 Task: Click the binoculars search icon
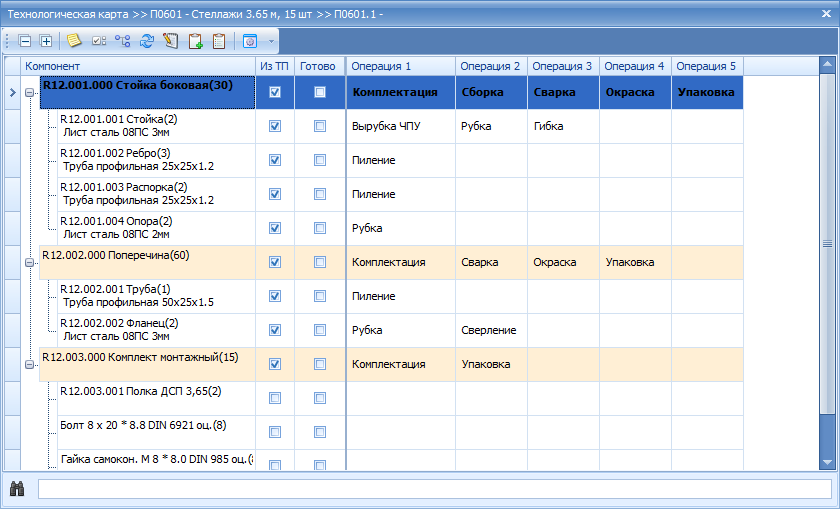[x=17, y=488]
